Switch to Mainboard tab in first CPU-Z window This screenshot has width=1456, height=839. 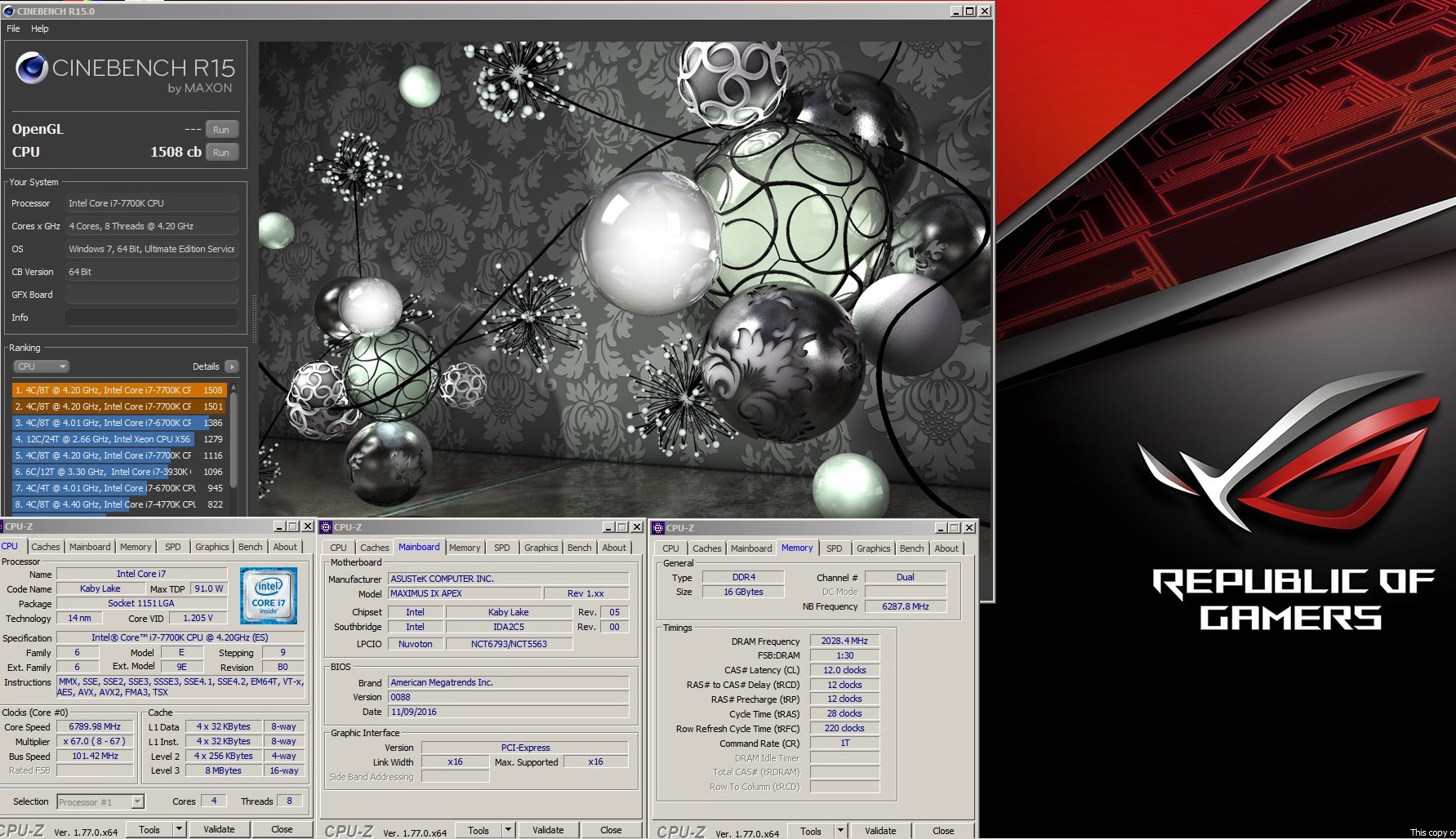(90, 547)
